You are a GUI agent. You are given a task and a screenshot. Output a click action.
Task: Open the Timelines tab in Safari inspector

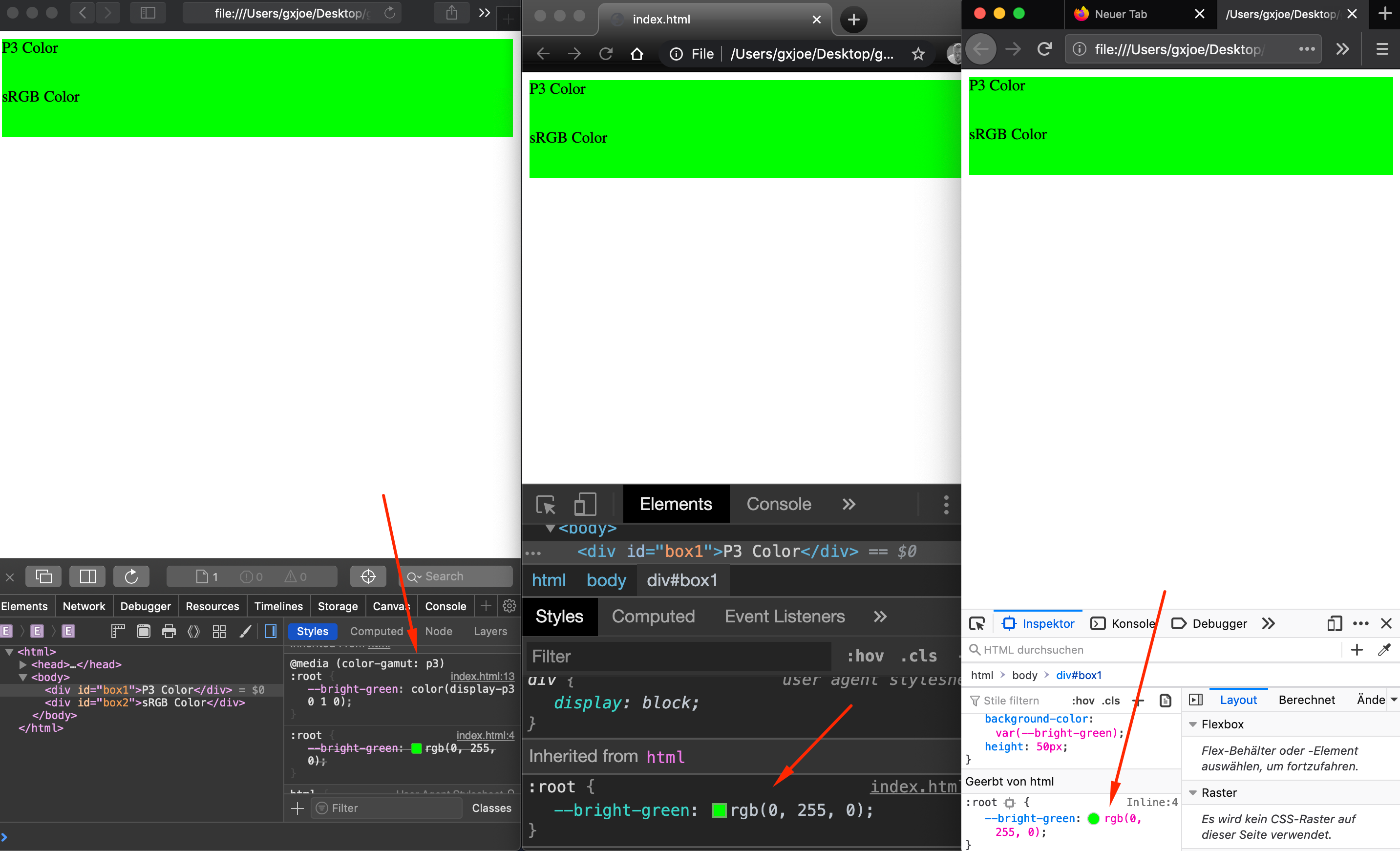tap(278, 606)
